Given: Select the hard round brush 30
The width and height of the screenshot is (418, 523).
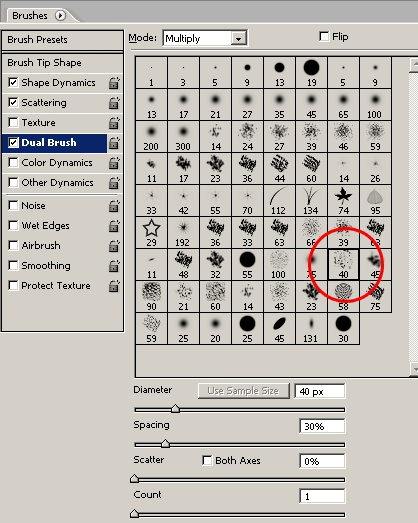Looking at the screenshot, I should click(x=344, y=329).
